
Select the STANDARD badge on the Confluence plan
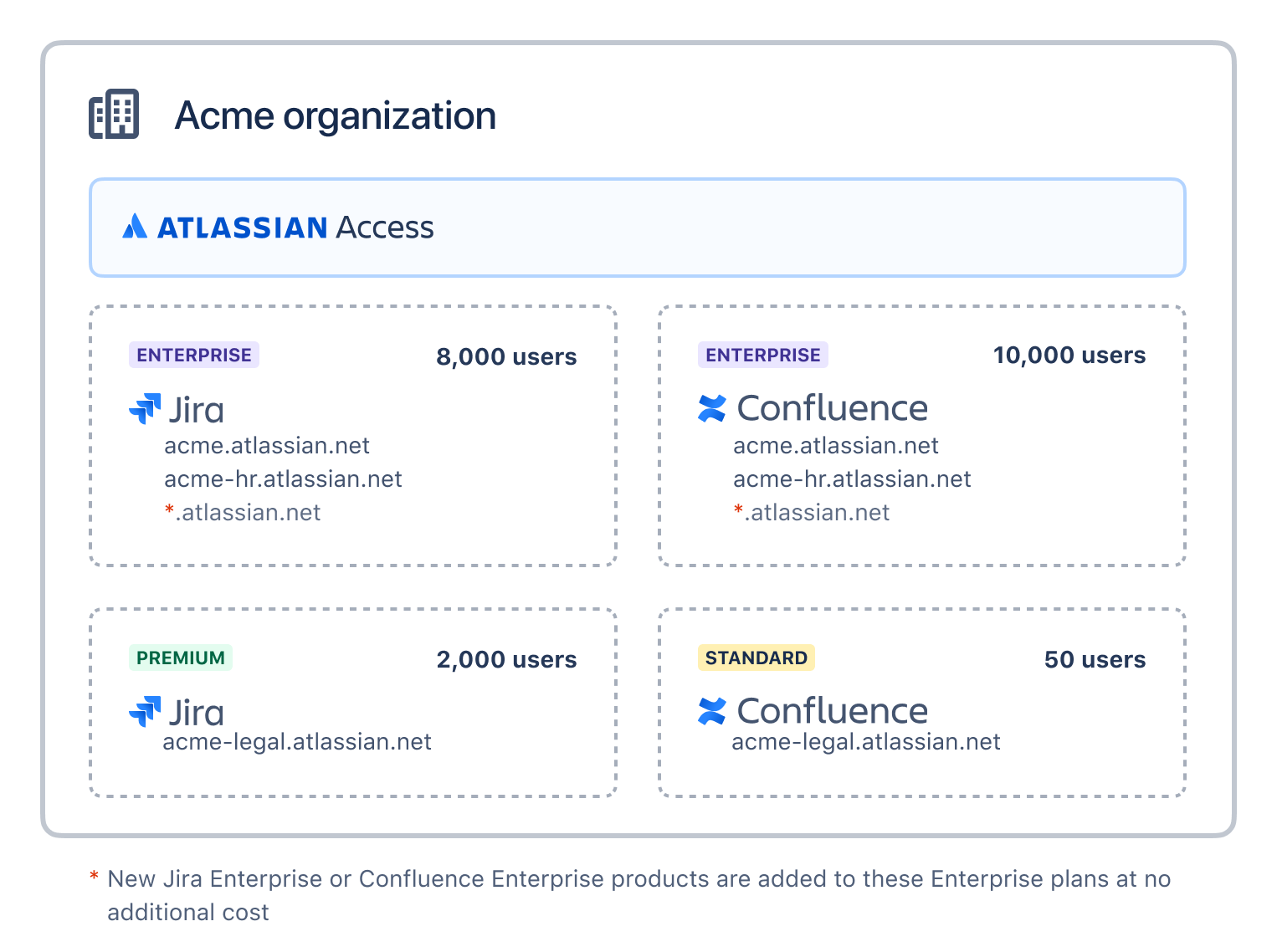click(756, 658)
